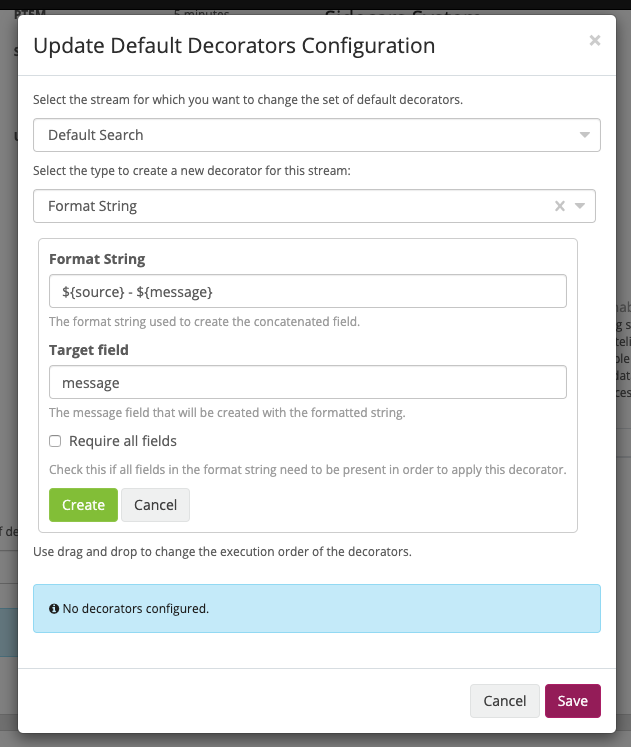Click the "No decorators configured" alert box
The height and width of the screenshot is (747, 631).
pyautogui.click(x=317, y=608)
